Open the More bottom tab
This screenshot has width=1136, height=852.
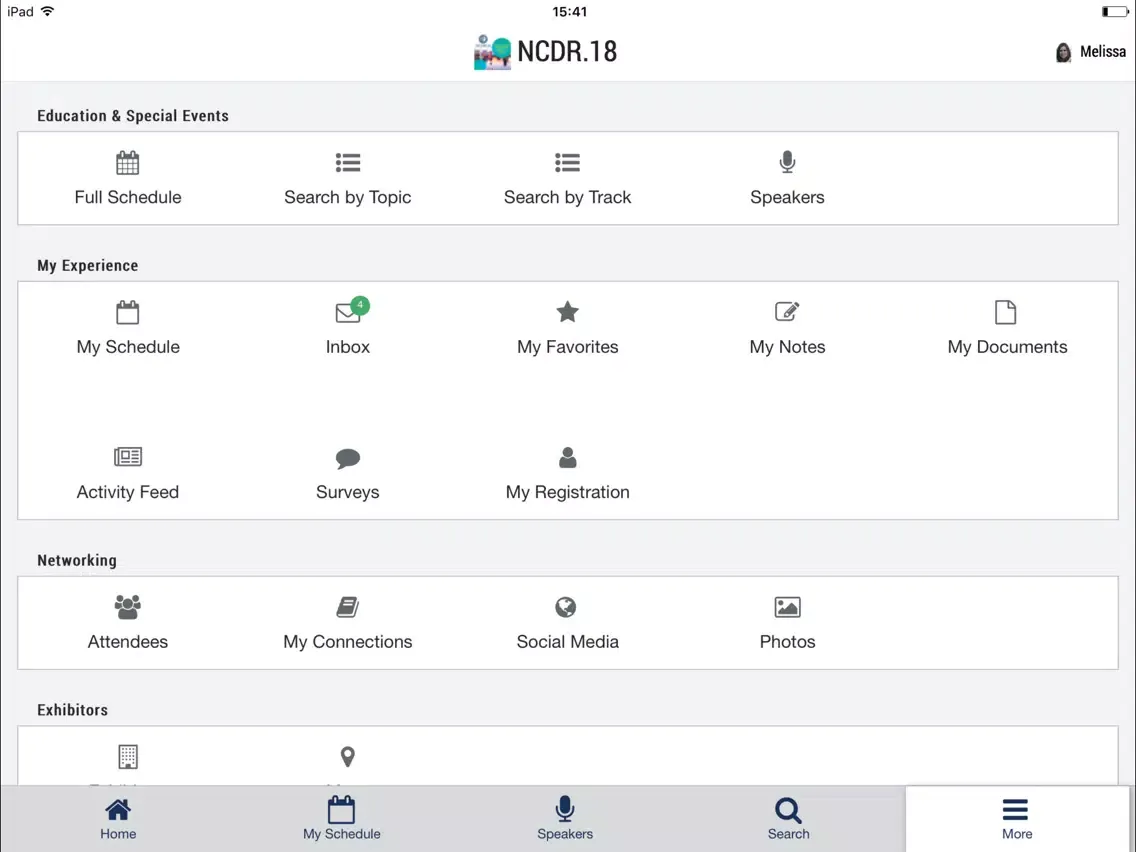click(x=1016, y=819)
